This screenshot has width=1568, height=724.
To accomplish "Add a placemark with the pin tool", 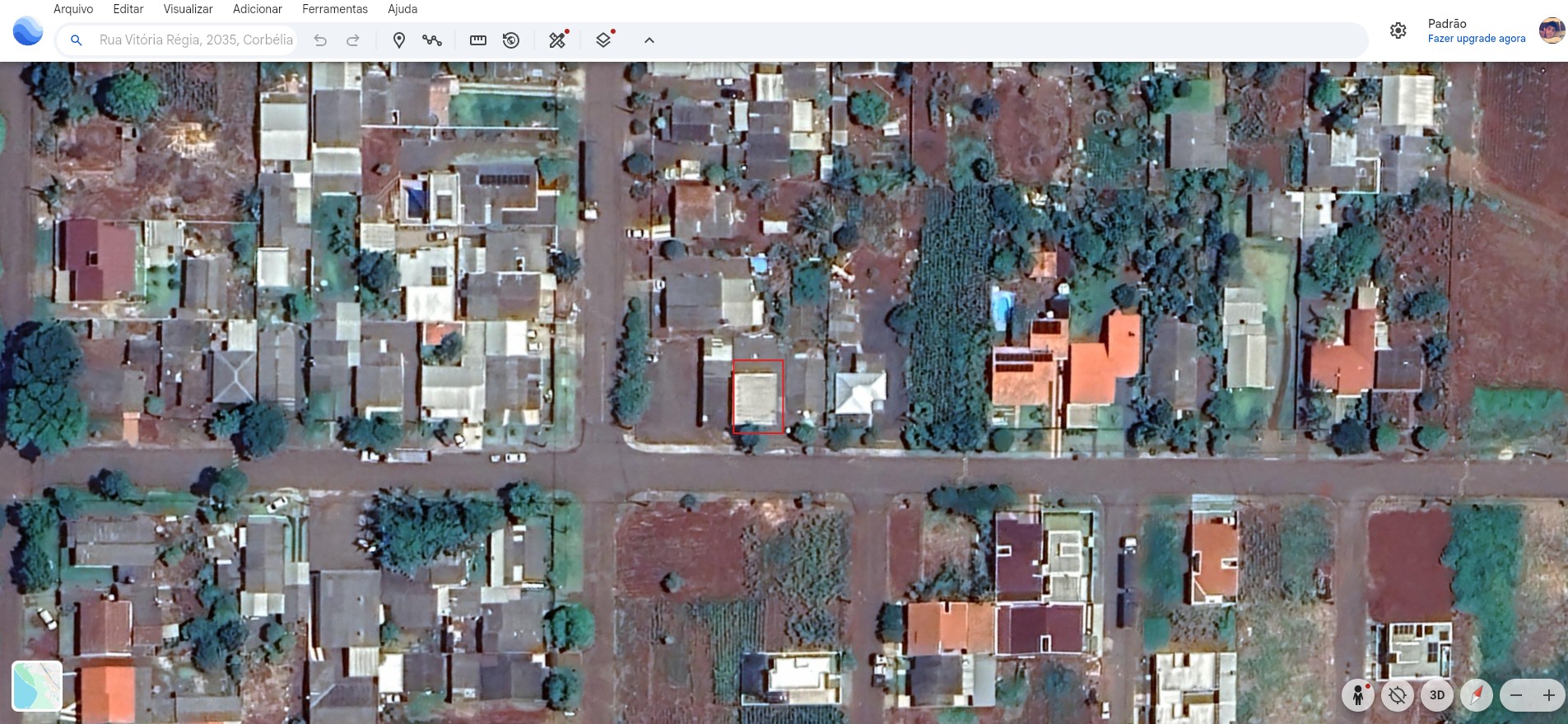I will (399, 40).
